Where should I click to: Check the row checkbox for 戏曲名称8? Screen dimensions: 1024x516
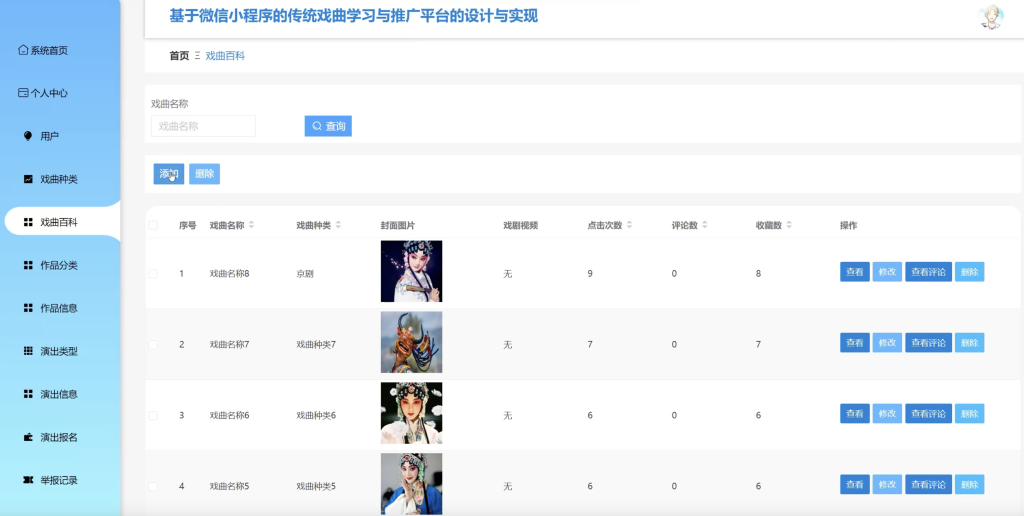click(x=153, y=274)
